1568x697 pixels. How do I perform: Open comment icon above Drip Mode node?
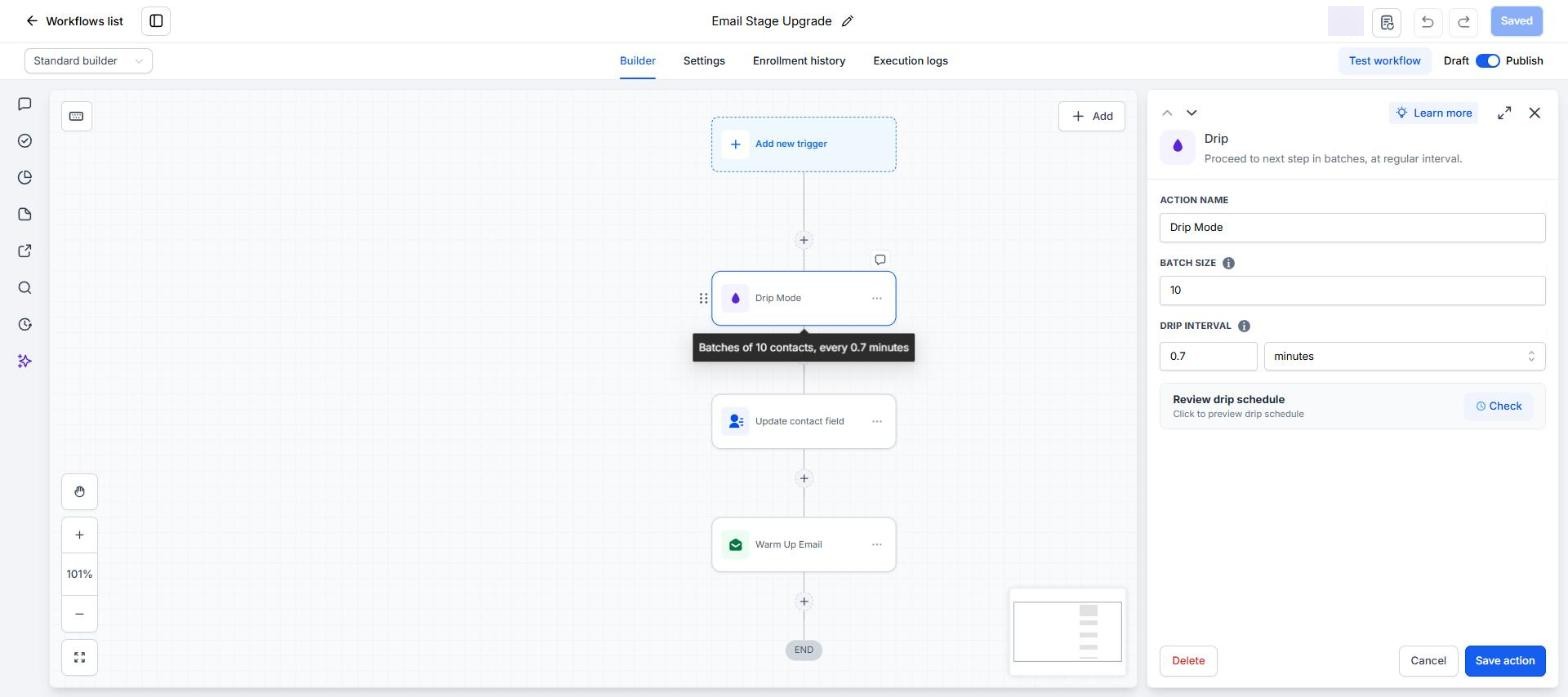tap(880, 260)
